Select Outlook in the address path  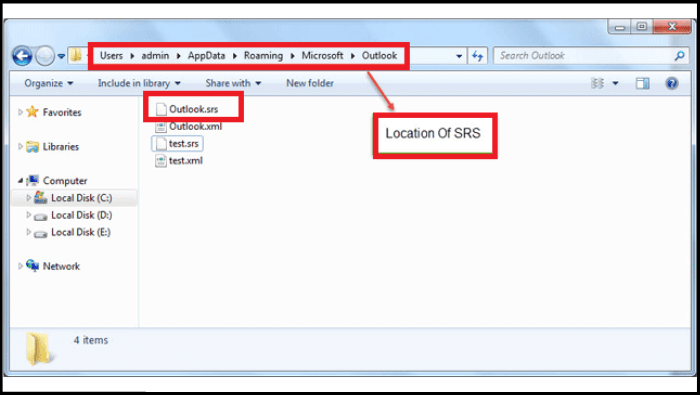pos(379,55)
